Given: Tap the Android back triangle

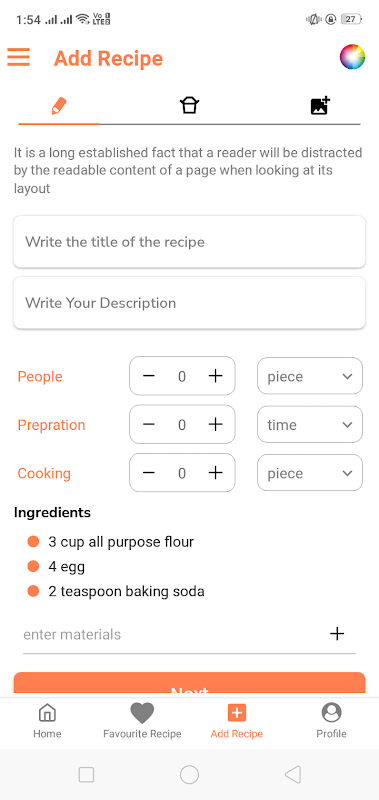Looking at the screenshot, I should pyautogui.click(x=292, y=774).
